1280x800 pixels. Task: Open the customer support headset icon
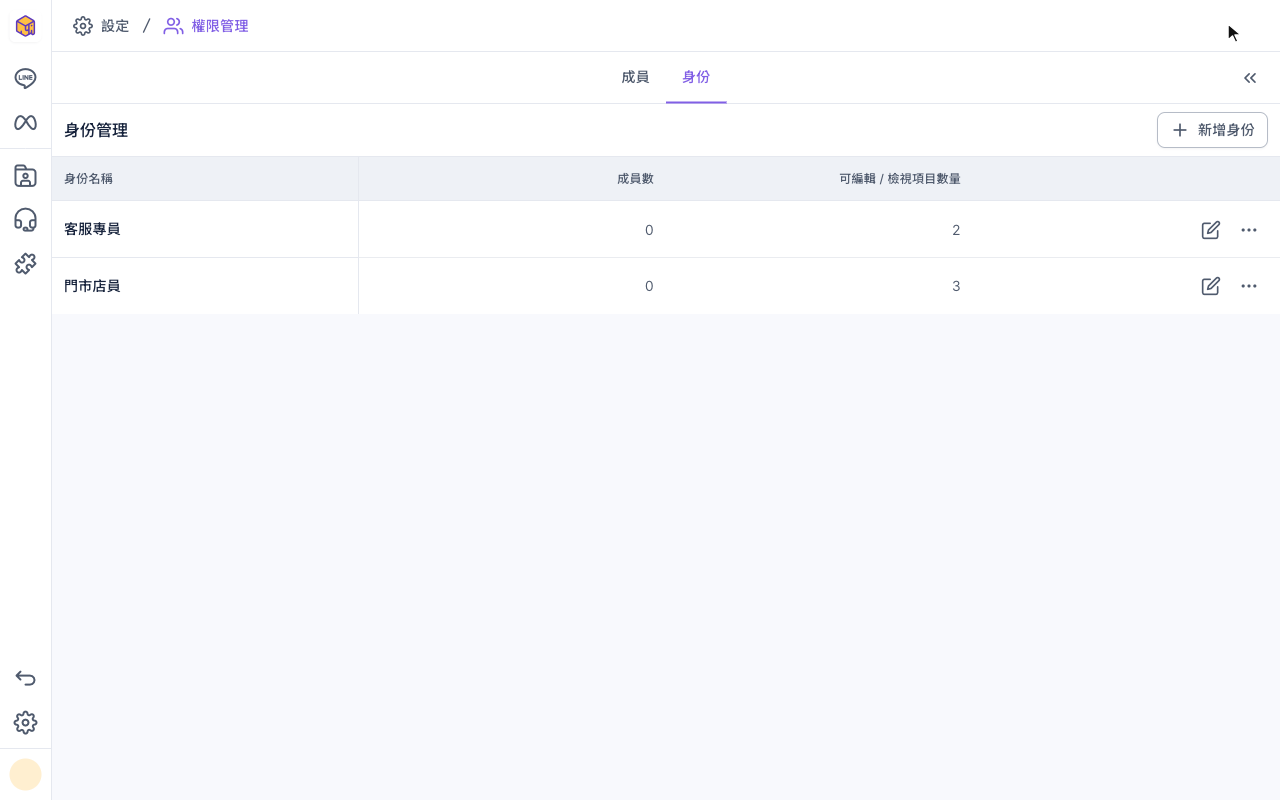[x=25, y=220]
